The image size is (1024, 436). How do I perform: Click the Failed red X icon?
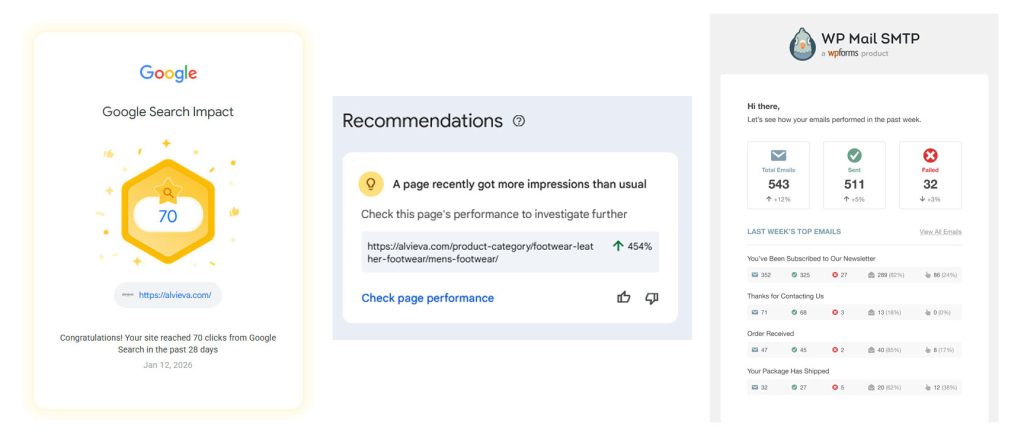pyautogui.click(x=930, y=155)
